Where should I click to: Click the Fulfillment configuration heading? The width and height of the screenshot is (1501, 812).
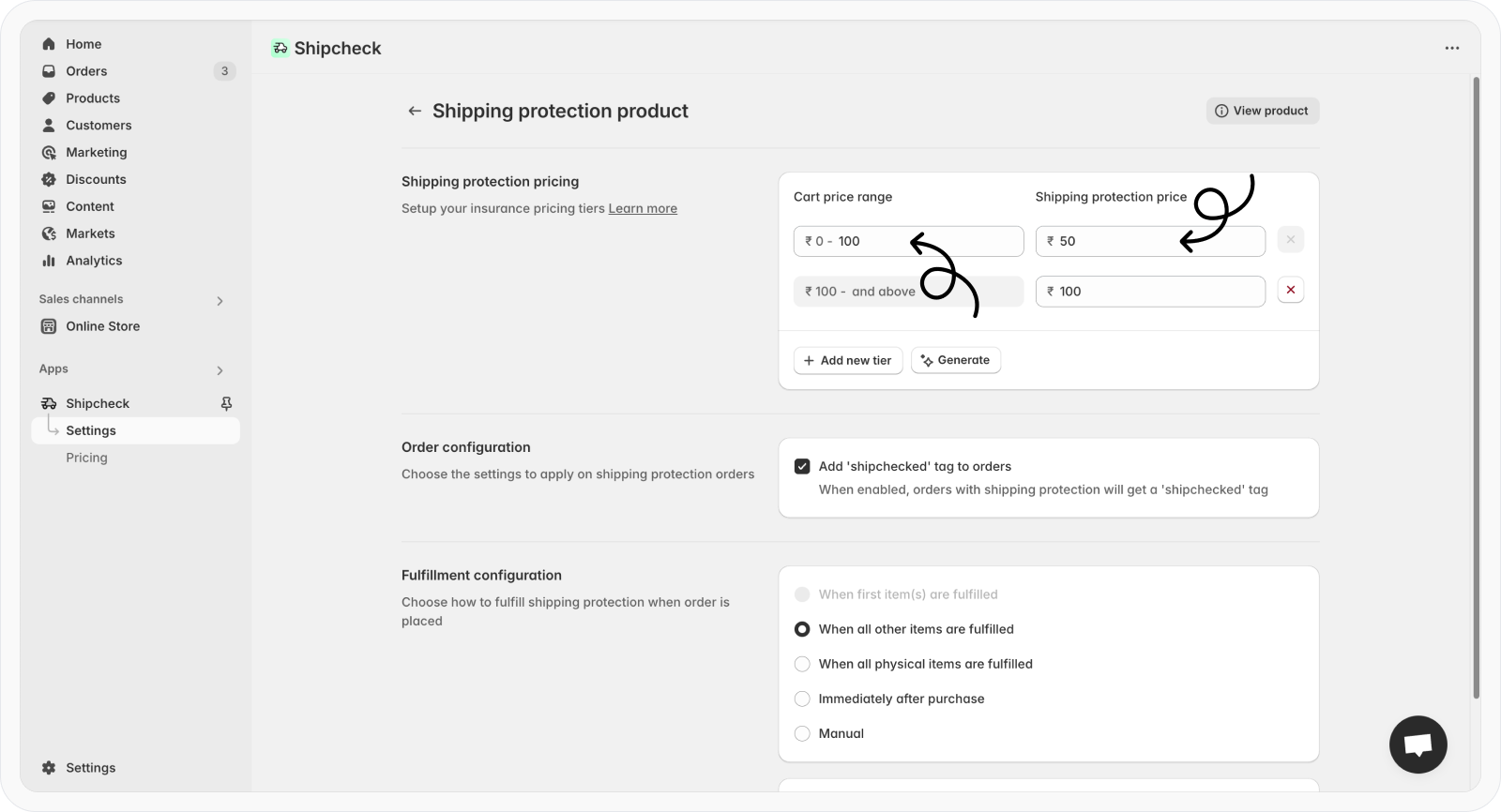481,576
